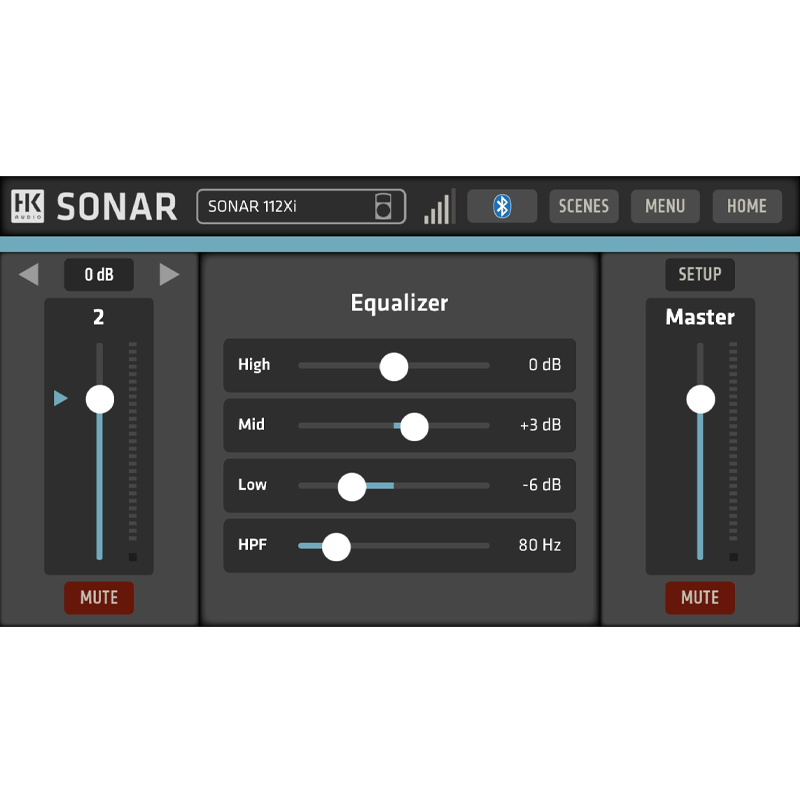
Task: Click the blue marker triangle beside channel fader
Action: [x=61, y=399]
